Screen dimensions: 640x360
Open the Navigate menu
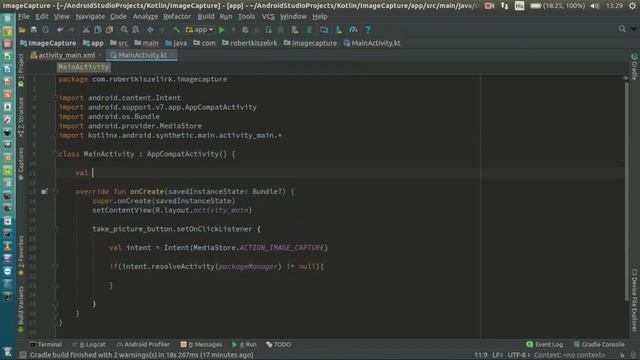point(90,16)
